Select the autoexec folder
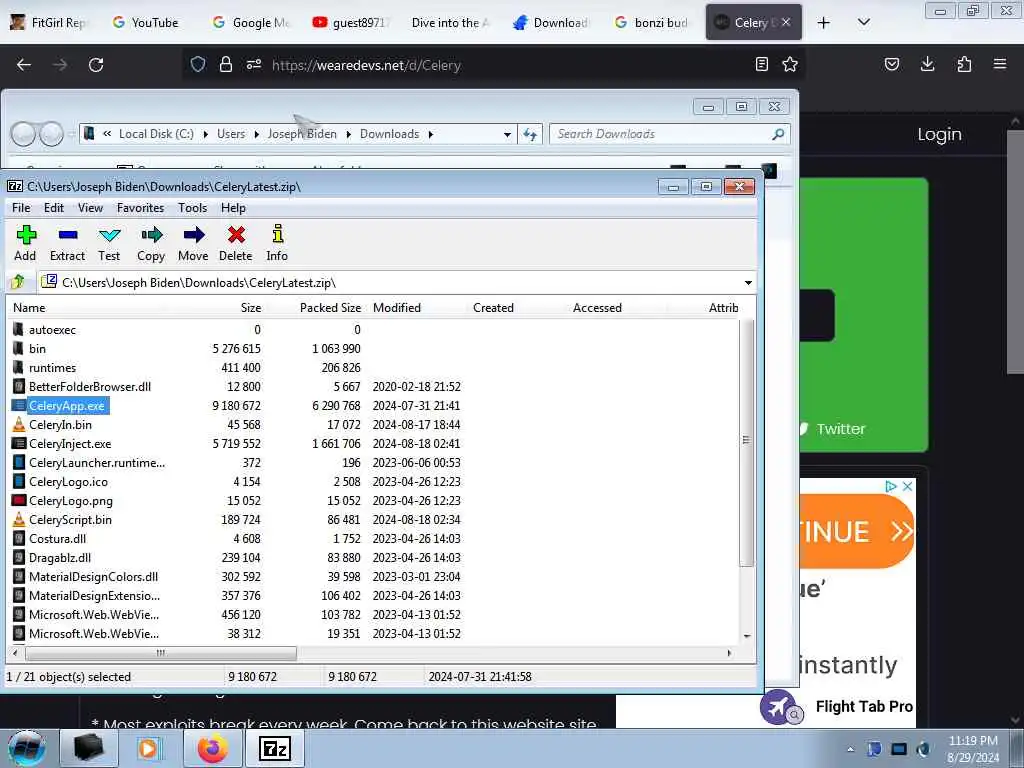The image size is (1024, 768). [x=52, y=330]
